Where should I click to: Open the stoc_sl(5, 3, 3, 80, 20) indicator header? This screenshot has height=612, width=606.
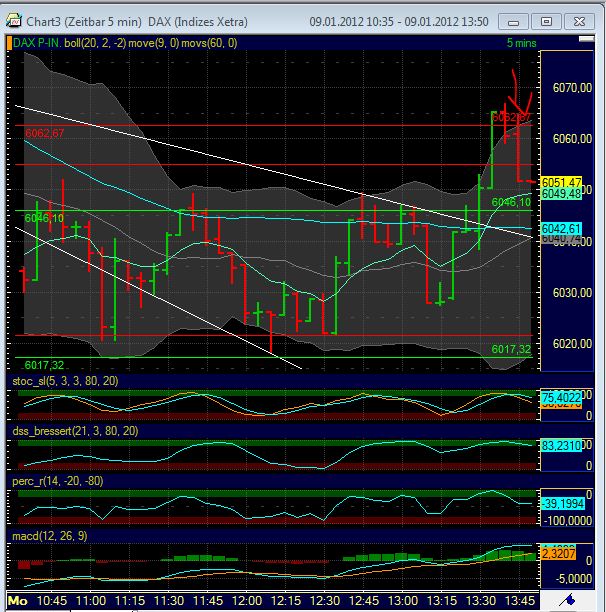tap(76, 380)
